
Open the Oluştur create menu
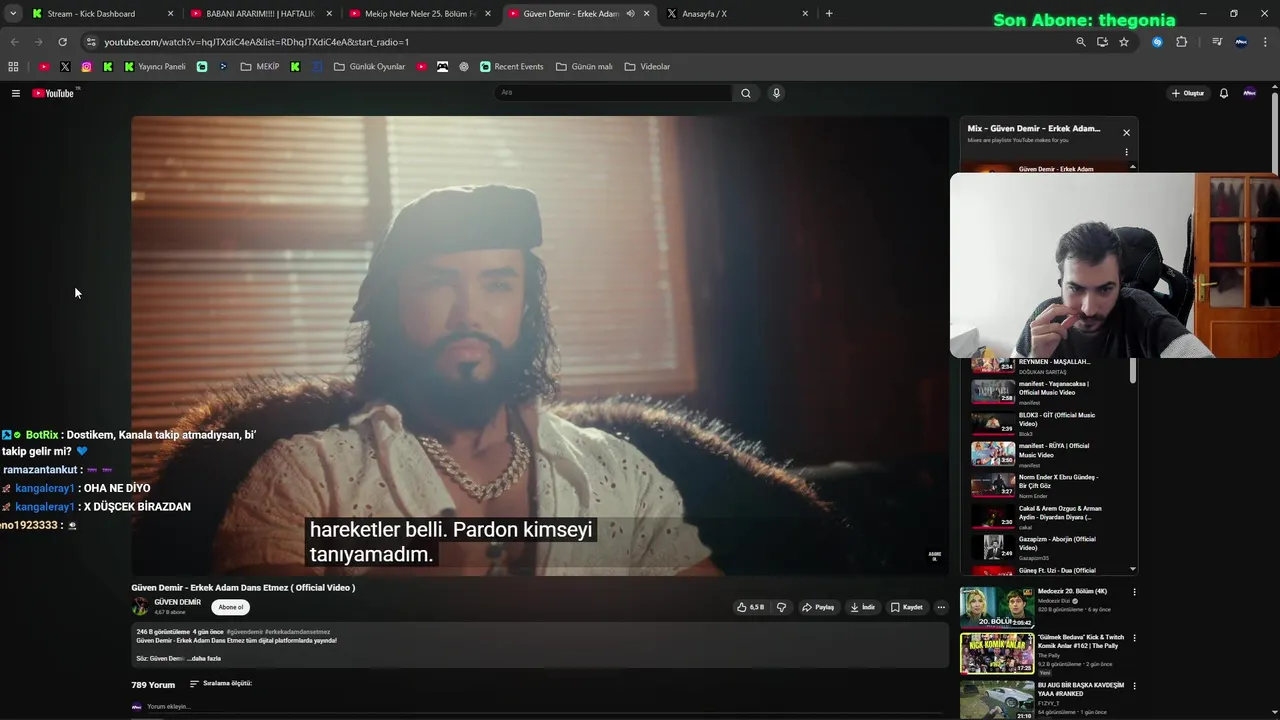pyautogui.click(x=1188, y=93)
